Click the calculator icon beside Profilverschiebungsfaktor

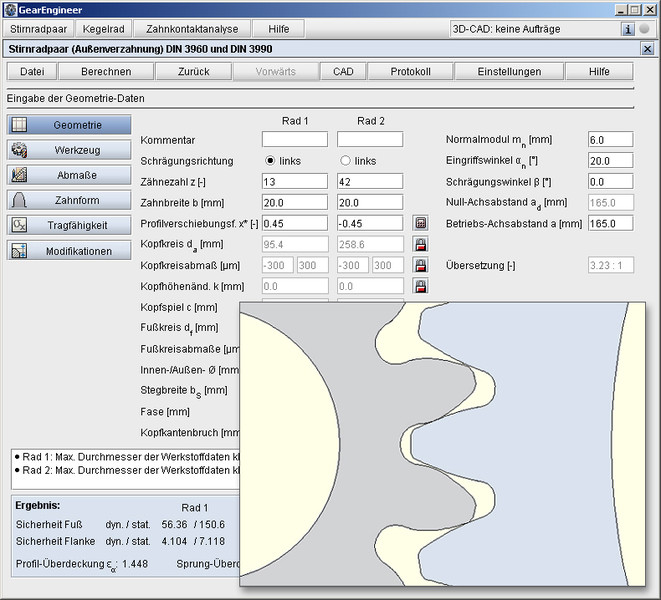[x=421, y=223]
